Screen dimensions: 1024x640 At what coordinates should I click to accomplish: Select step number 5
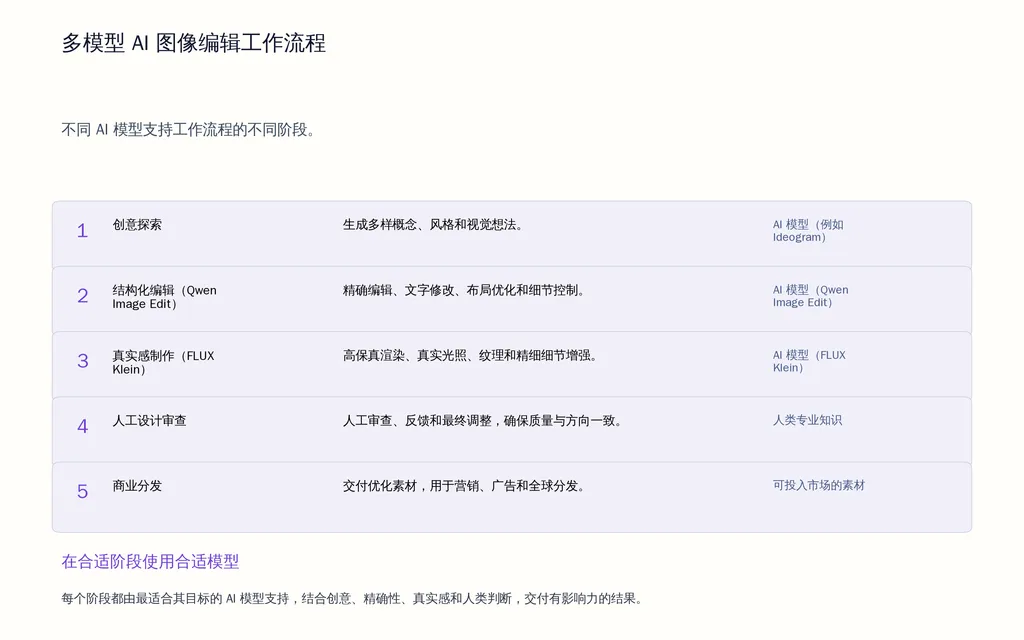82,492
